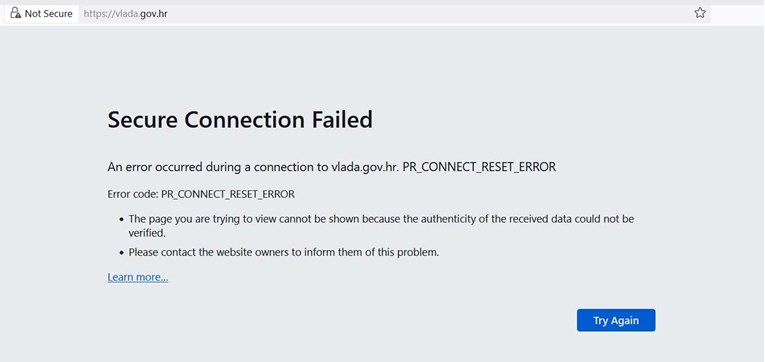765x362 pixels.
Task: Click the https:// prefix in the URL
Action: 99,14
